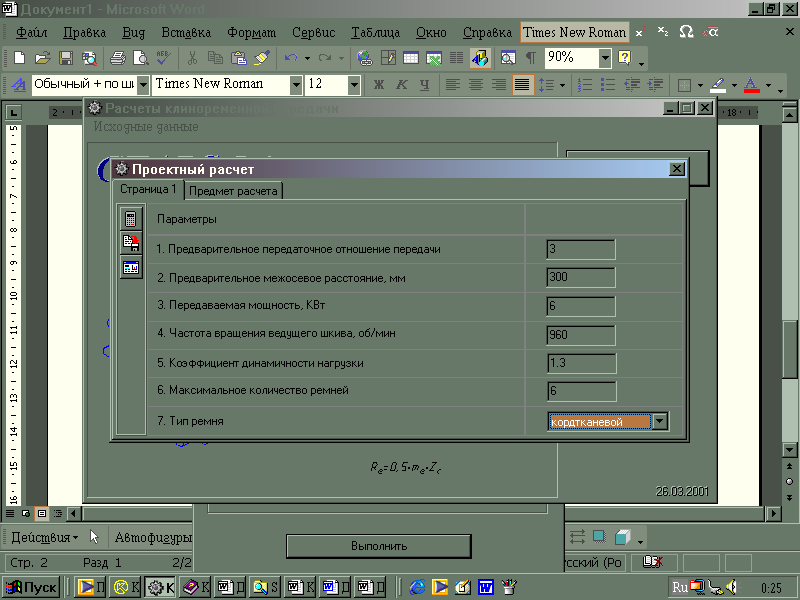Apply the highlight color marker
This screenshot has width=800, height=600.
point(718,84)
